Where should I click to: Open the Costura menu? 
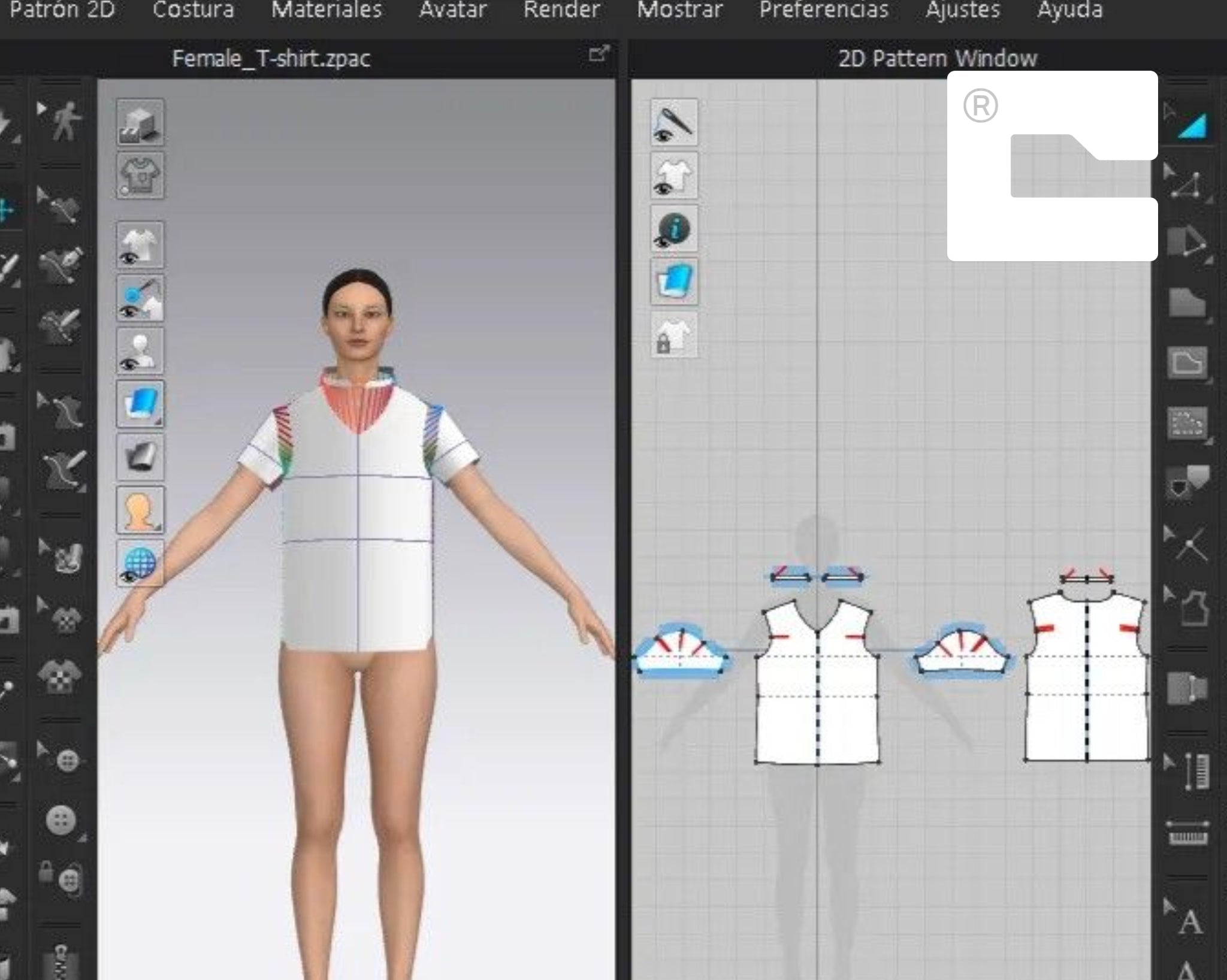coord(193,10)
